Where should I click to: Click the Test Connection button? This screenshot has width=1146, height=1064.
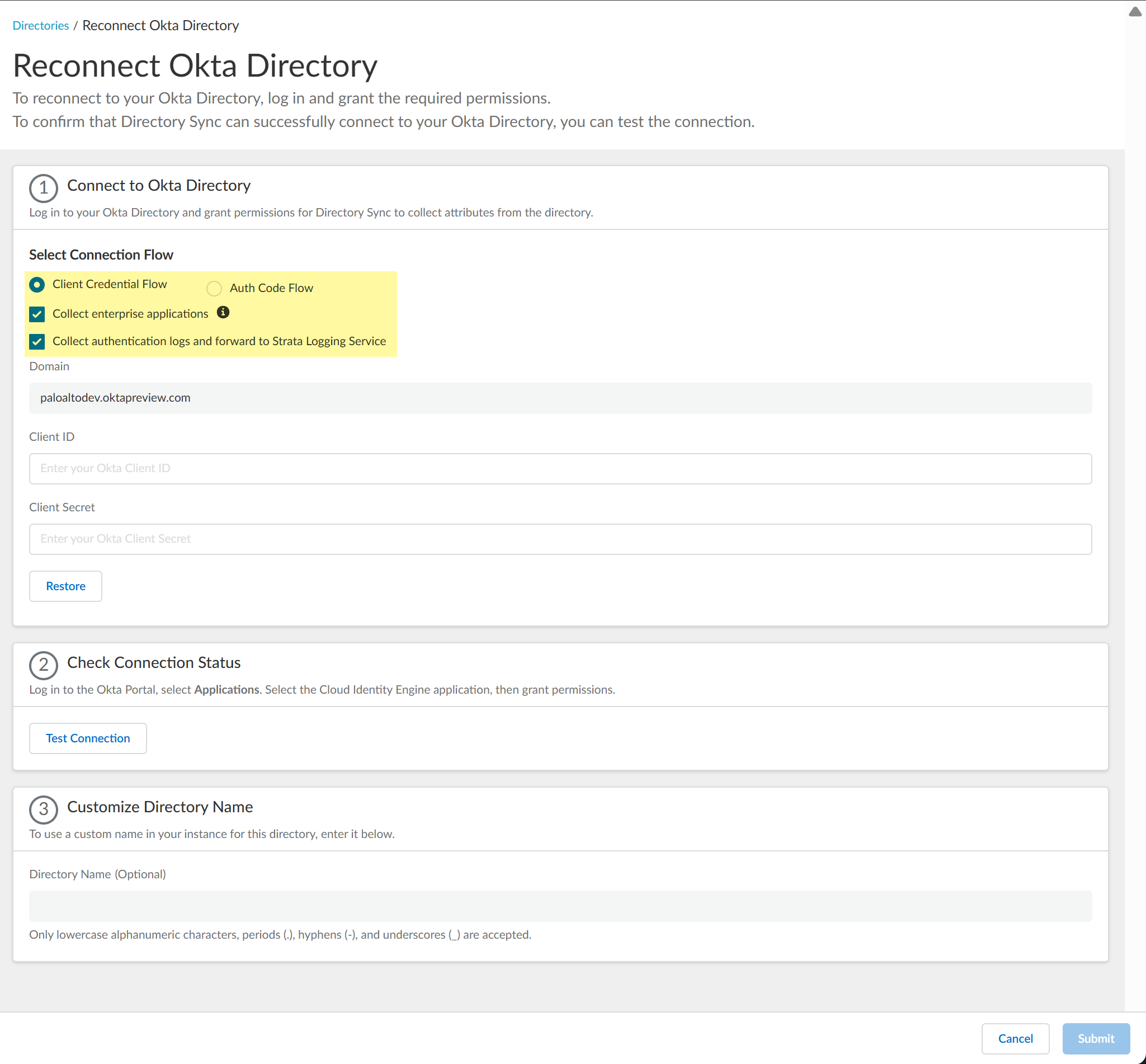(88, 738)
